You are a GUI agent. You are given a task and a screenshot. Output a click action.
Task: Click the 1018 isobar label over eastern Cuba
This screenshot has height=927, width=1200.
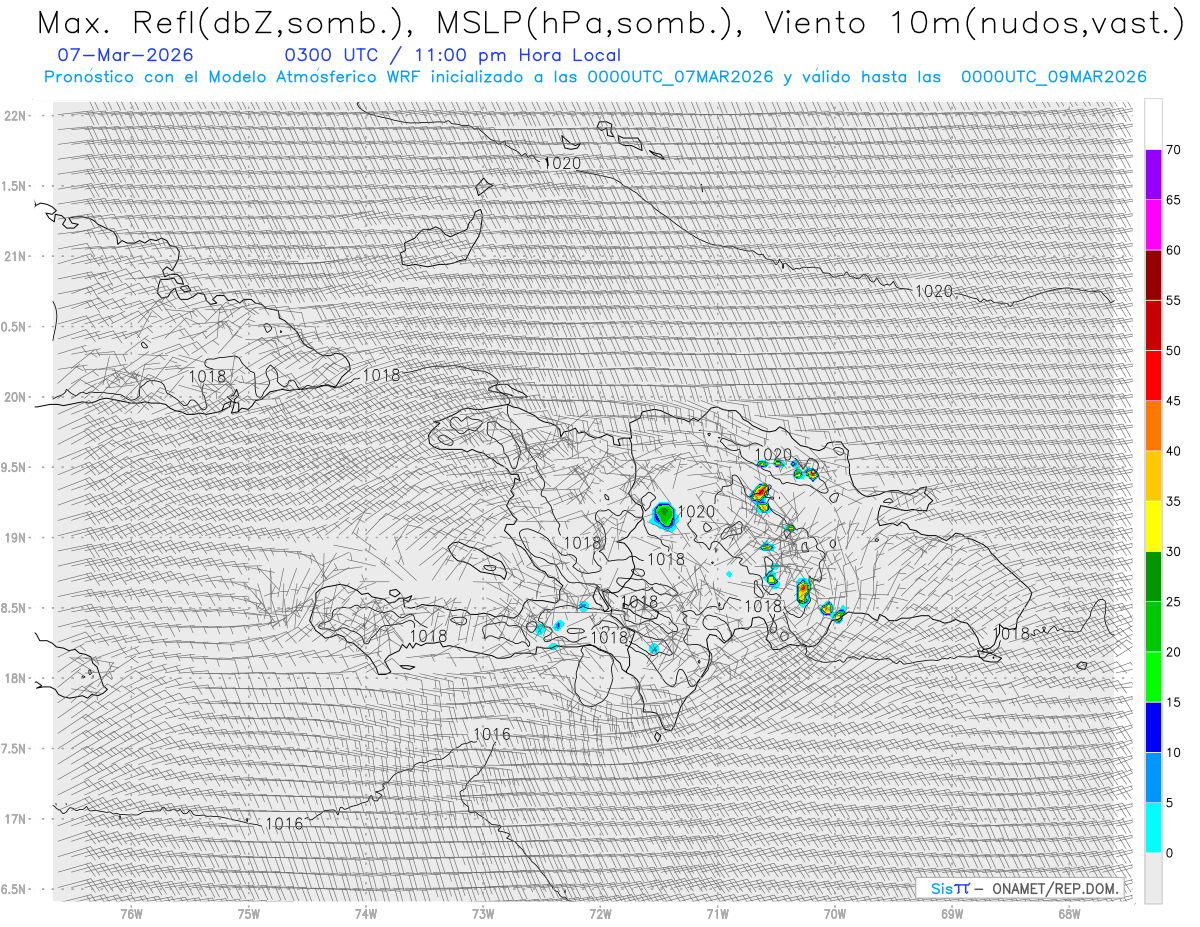click(x=207, y=376)
